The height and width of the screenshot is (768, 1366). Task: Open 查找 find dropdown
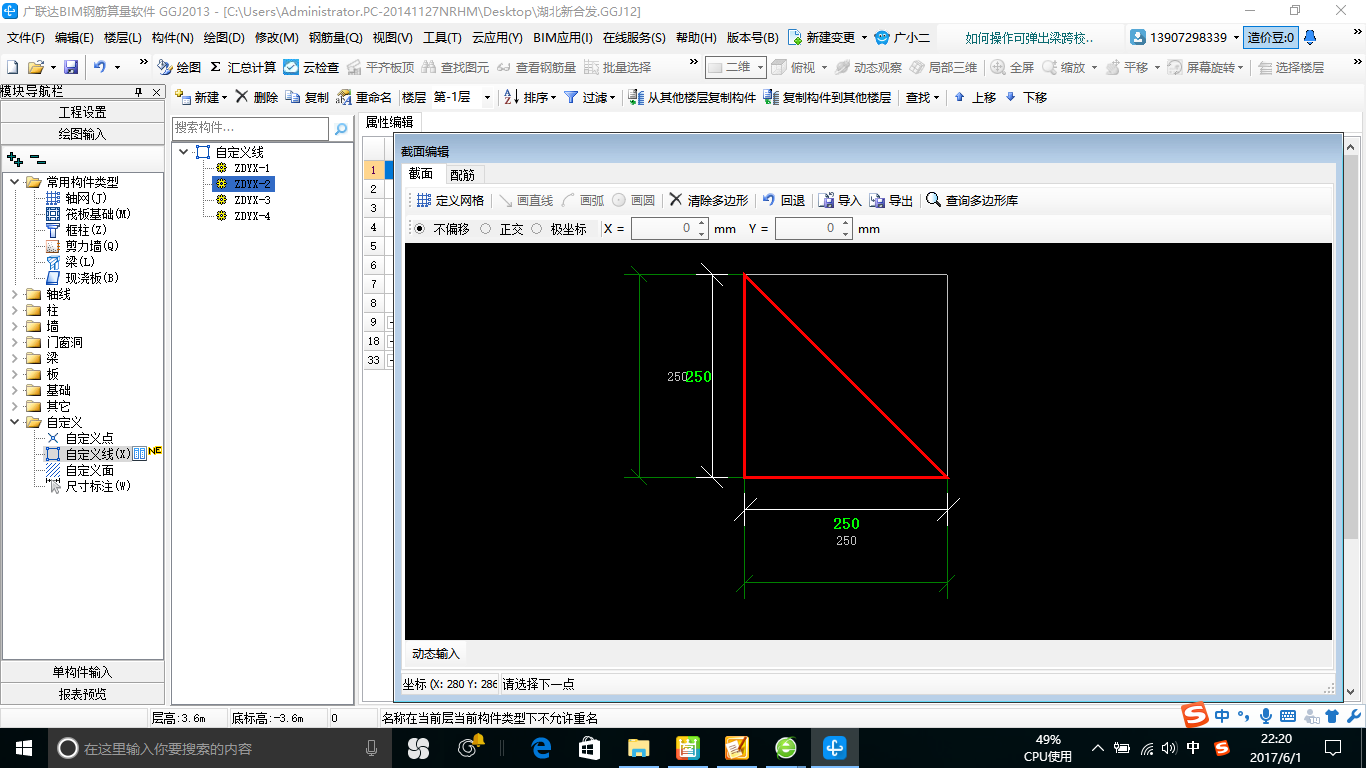coord(921,97)
